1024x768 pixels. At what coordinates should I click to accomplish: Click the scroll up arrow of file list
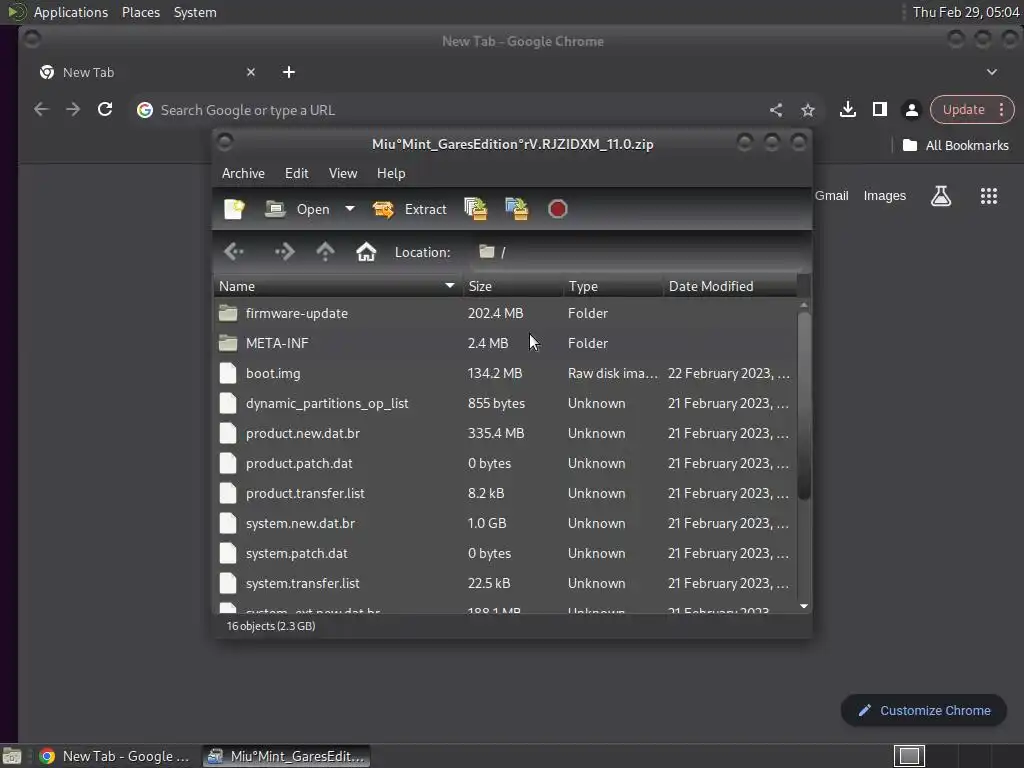(x=804, y=305)
